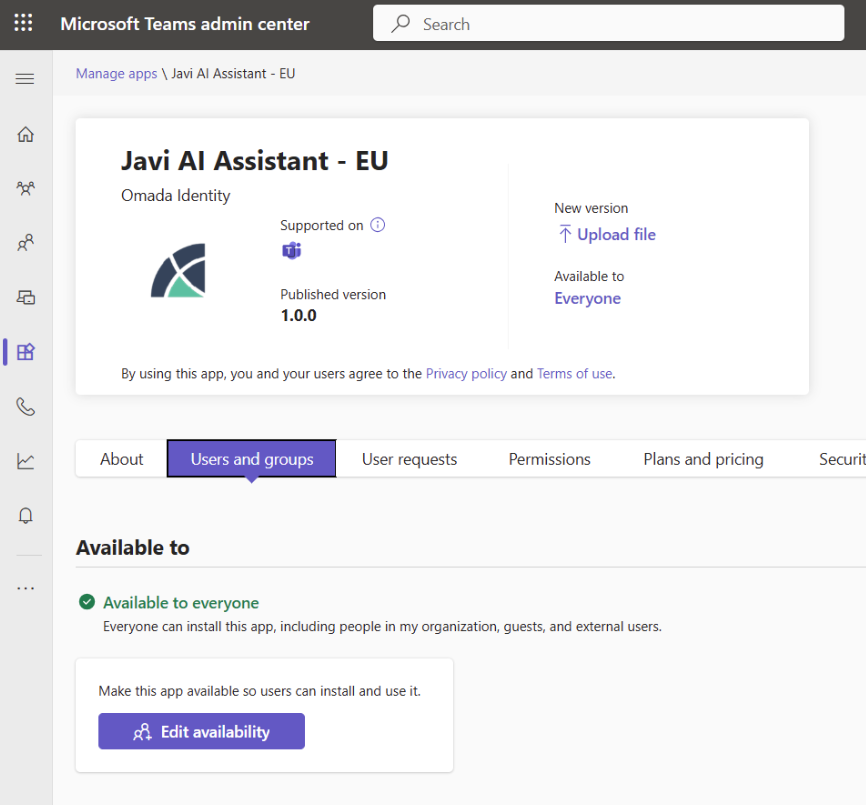Screen dimensions: 866x805
Task: Focus the Search input field
Action: click(x=608, y=23)
